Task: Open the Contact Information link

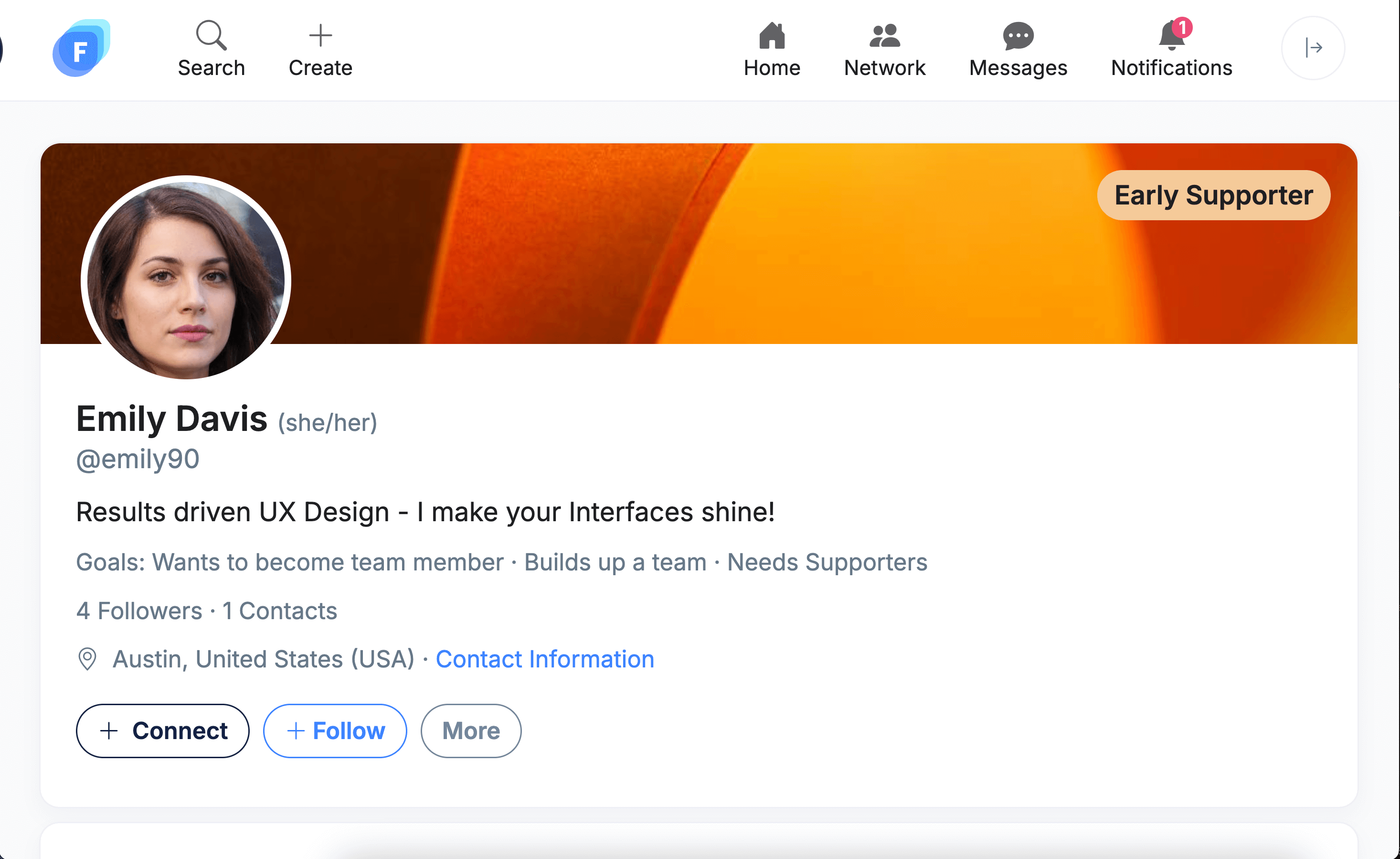Action: click(x=545, y=659)
